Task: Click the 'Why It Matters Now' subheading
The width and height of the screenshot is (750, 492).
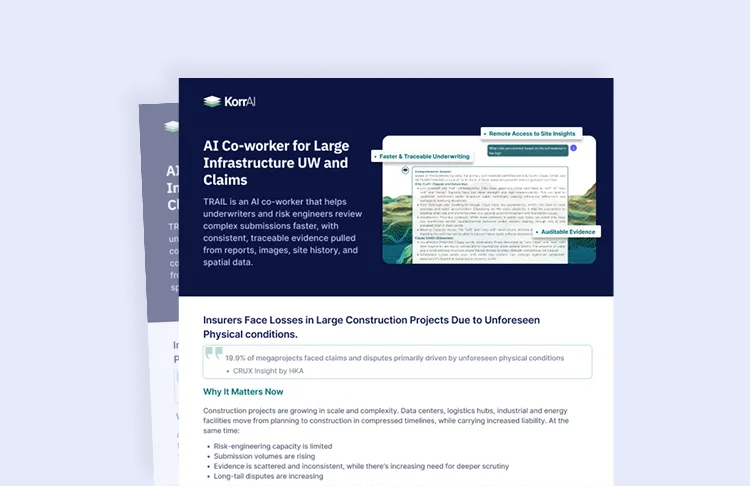Action: pos(243,392)
